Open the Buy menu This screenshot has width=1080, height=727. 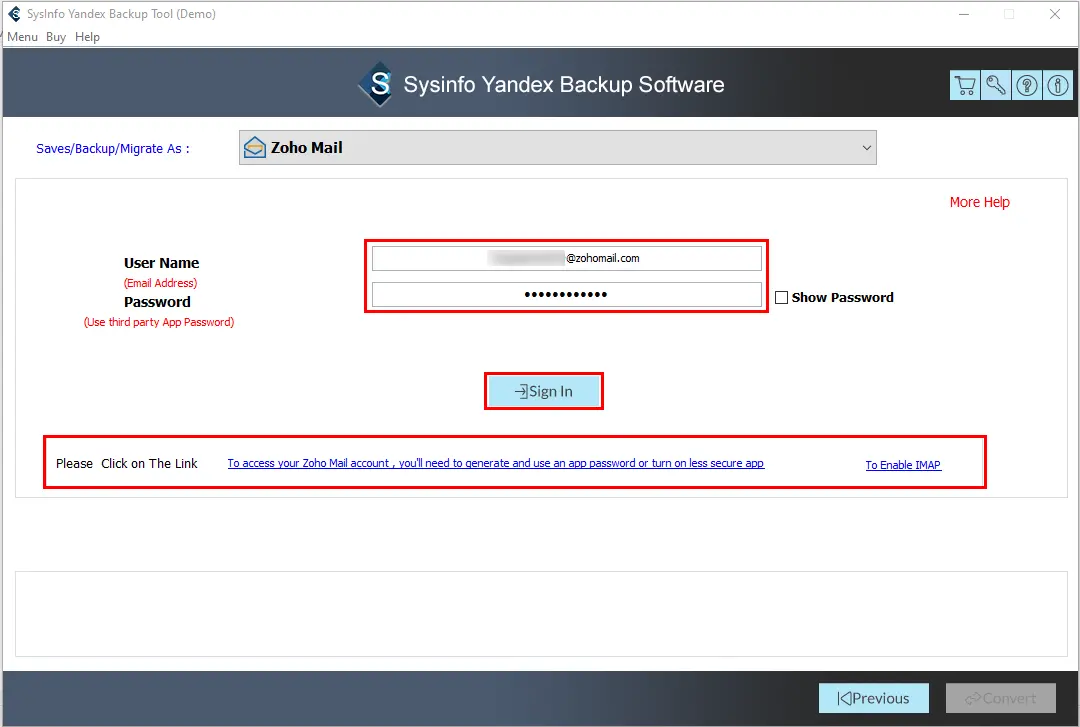[56, 37]
